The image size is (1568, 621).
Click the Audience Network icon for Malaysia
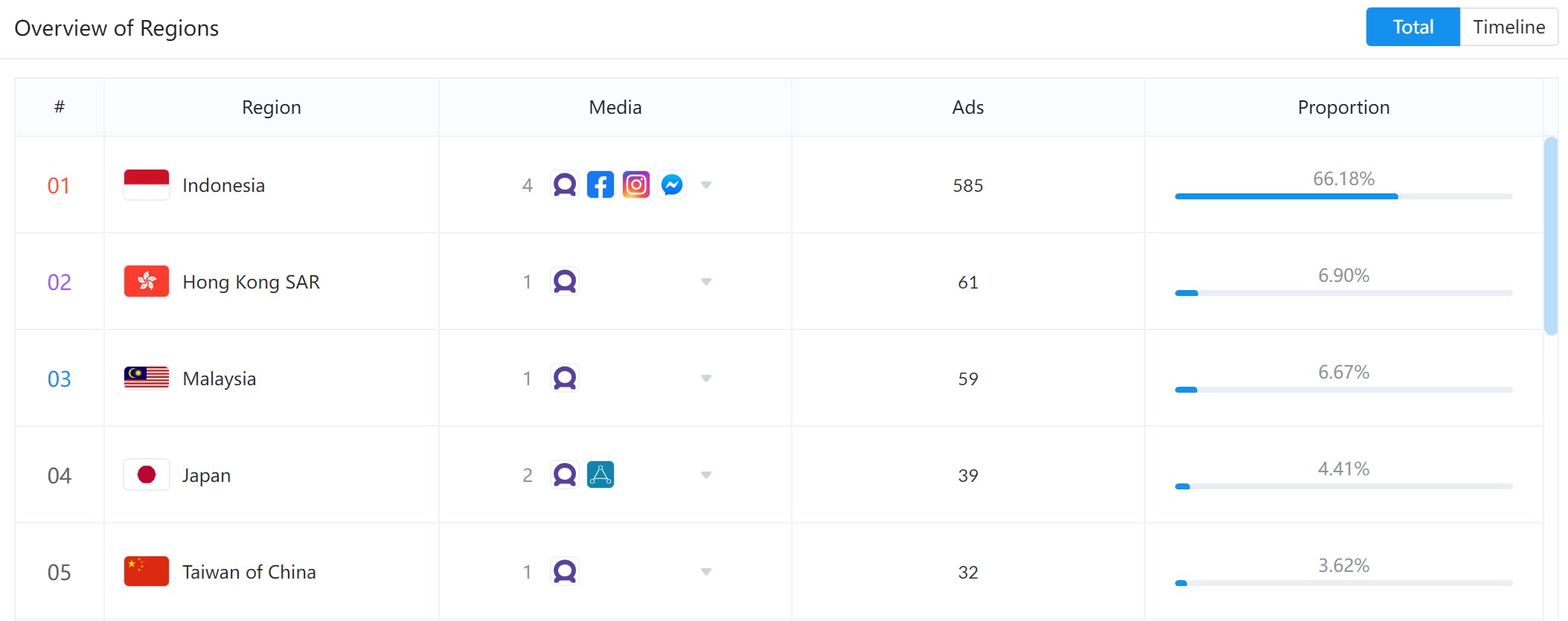click(x=565, y=378)
